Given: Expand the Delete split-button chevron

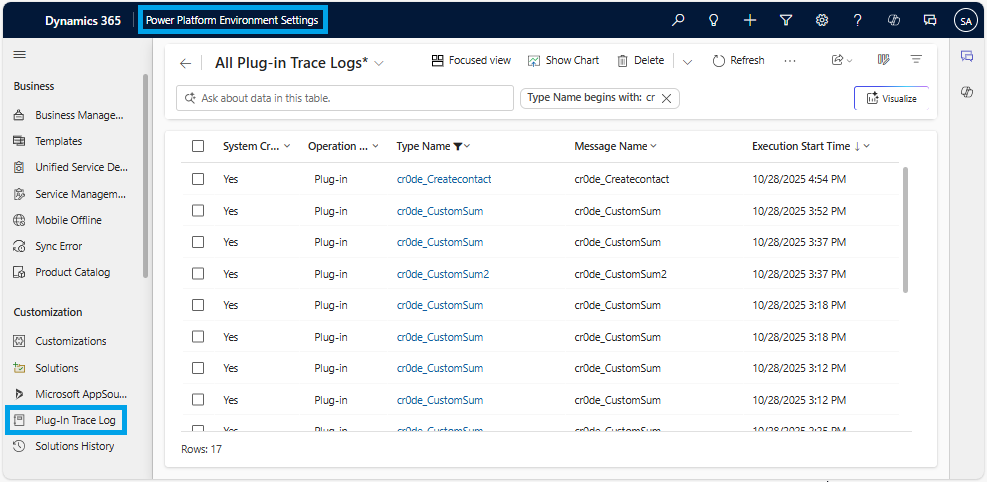Looking at the screenshot, I should 688,61.
